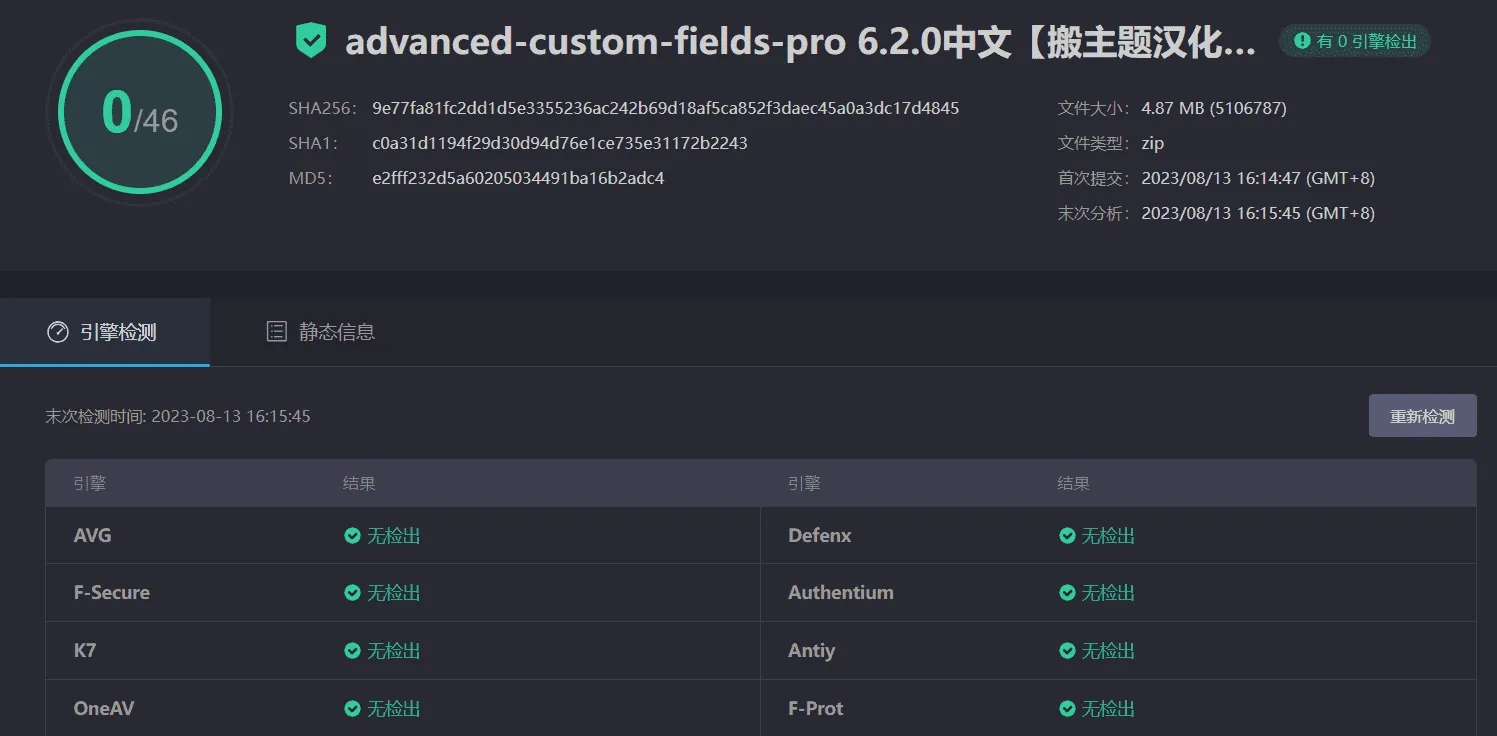
Task: Click the exclamation icon in engine detection badge
Action: [x=1302, y=41]
